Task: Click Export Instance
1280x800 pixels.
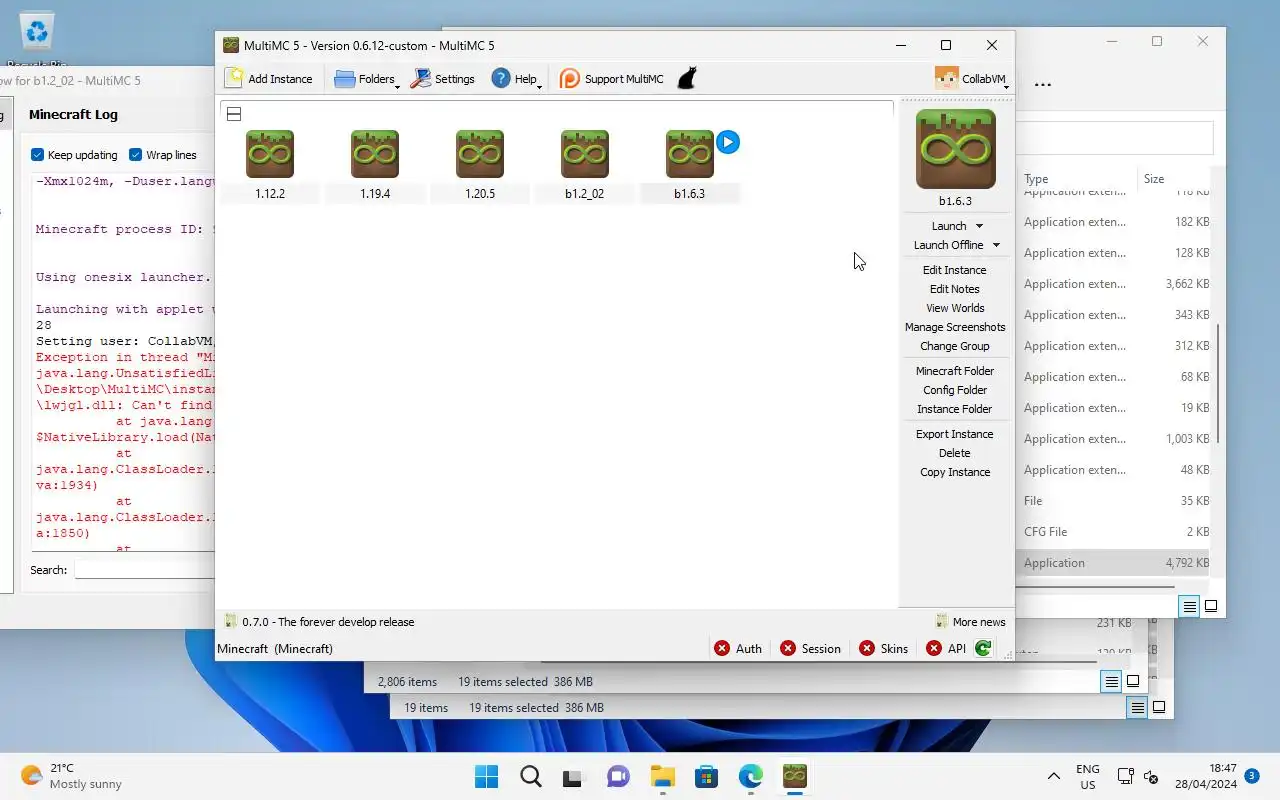Action: [x=955, y=434]
